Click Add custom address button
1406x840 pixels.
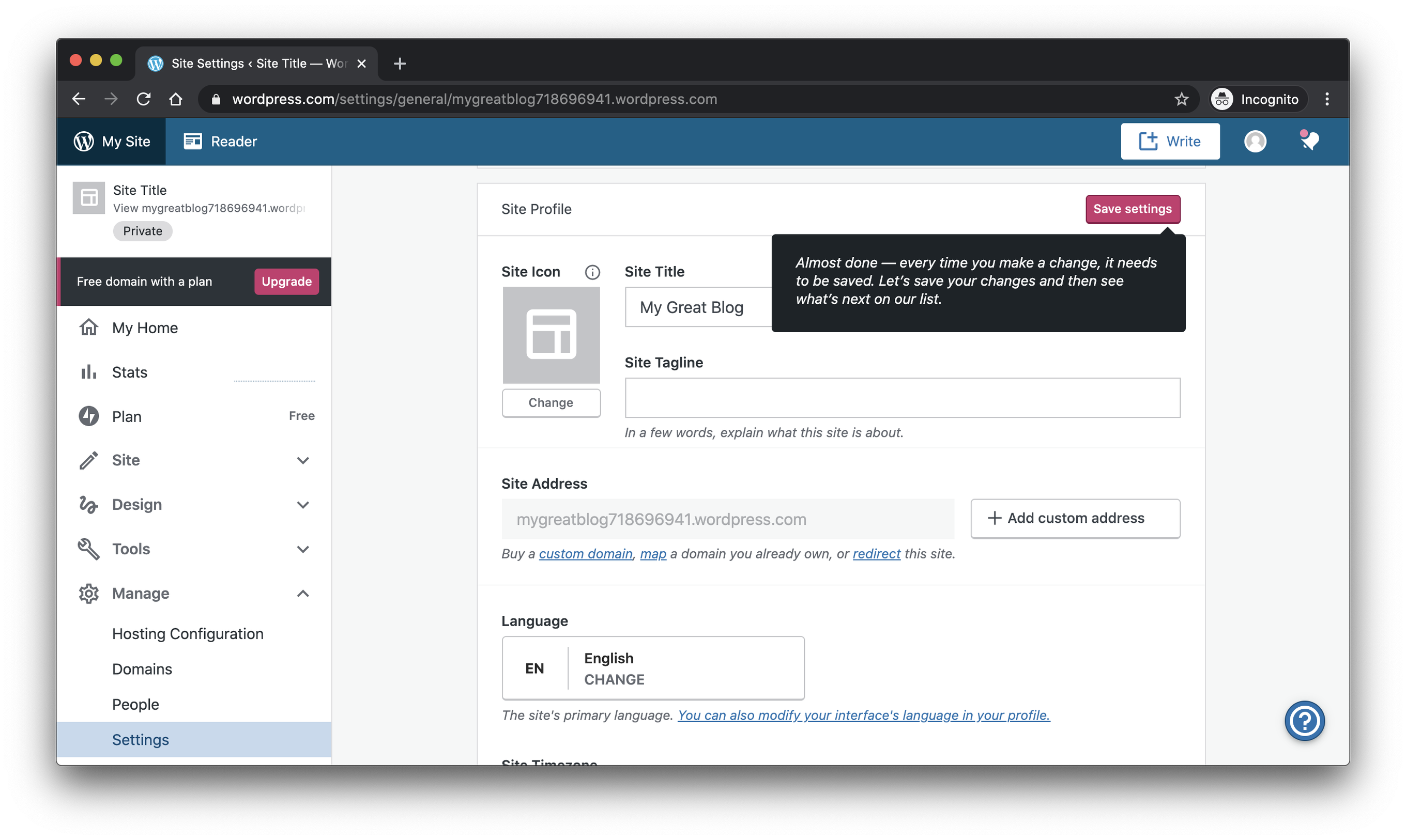coord(1075,519)
